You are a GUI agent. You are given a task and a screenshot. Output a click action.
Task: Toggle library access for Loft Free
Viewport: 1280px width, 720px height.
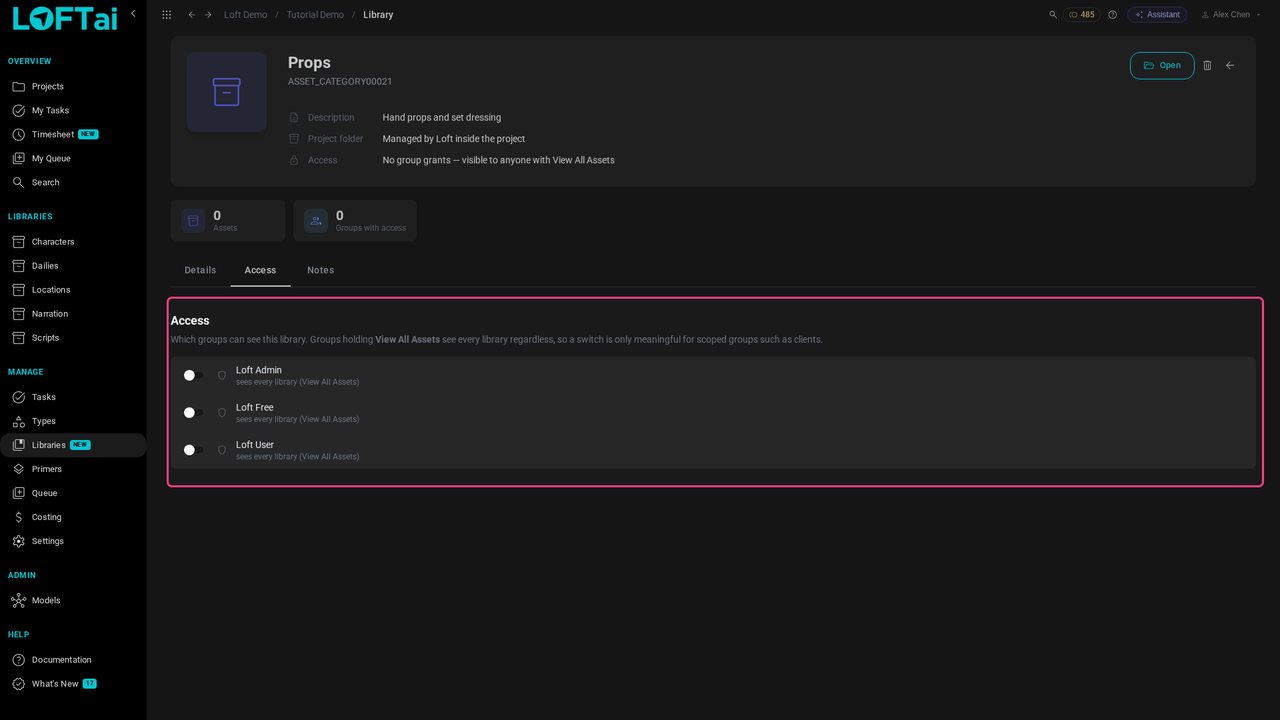pyautogui.click(x=193, y=413)
